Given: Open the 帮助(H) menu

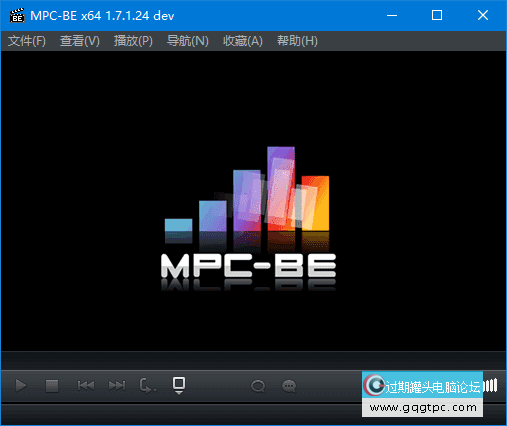Looking at the screenshot, I should click(297, 41).
